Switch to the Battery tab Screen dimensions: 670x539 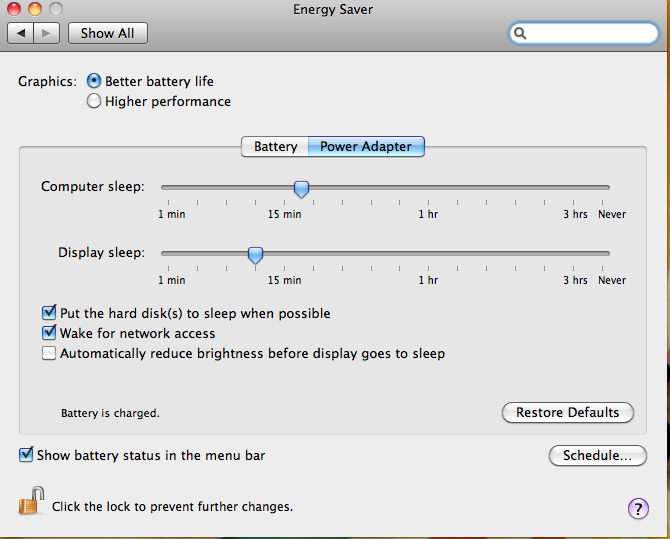click(275, 147)
